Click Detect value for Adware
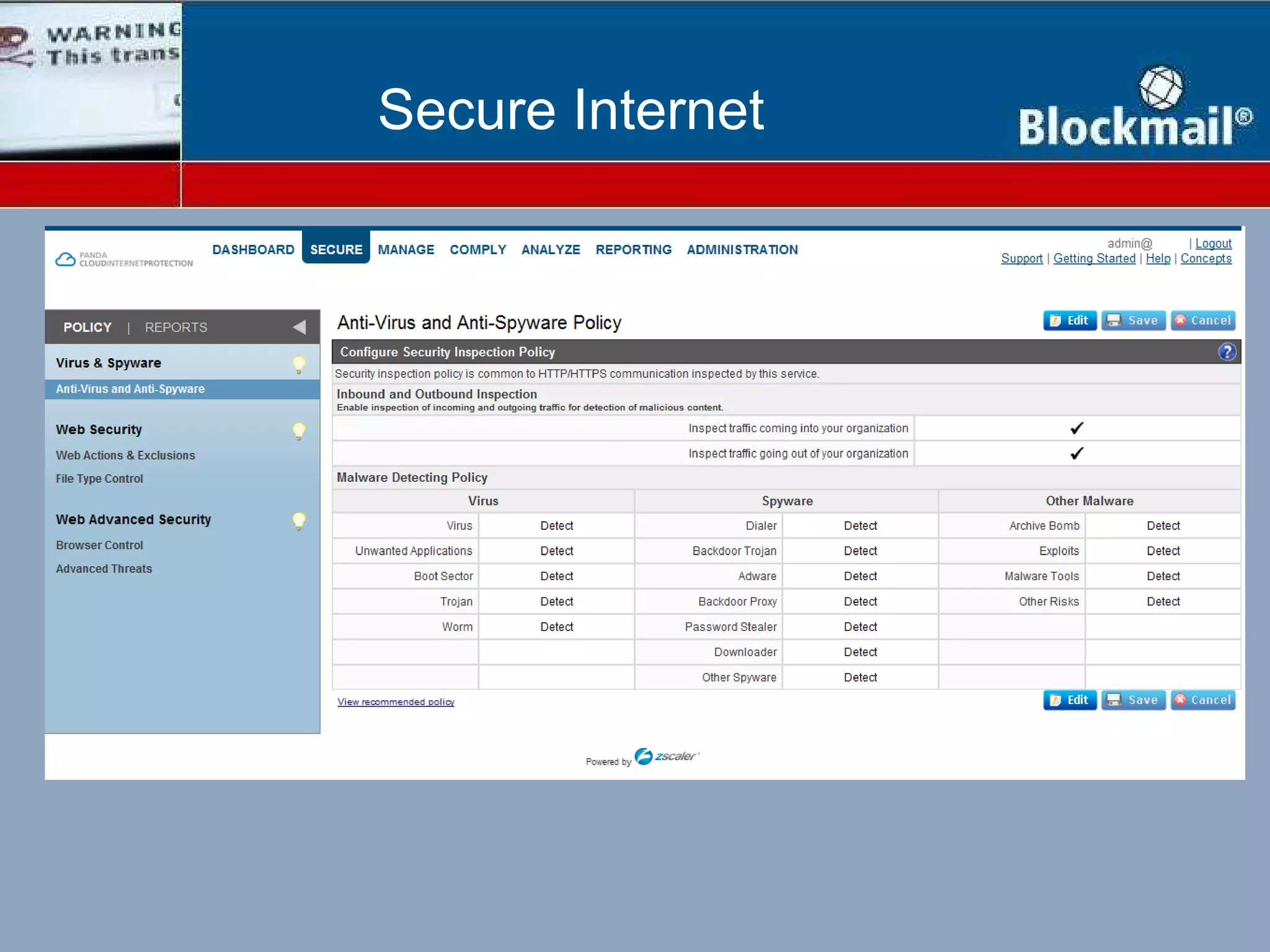This screenshot has width=1270, height=952. point(860,576)
